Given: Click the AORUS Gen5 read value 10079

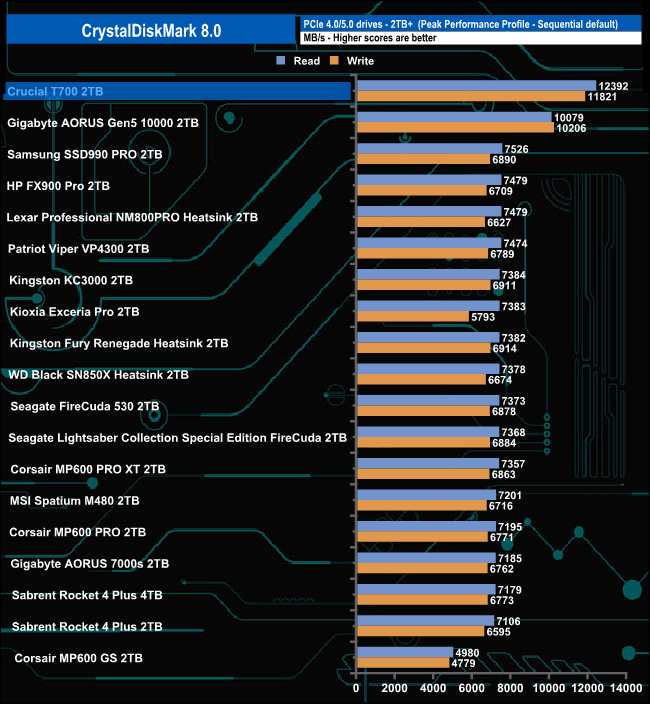Looking at the screenshot, I should coord(569,117).
